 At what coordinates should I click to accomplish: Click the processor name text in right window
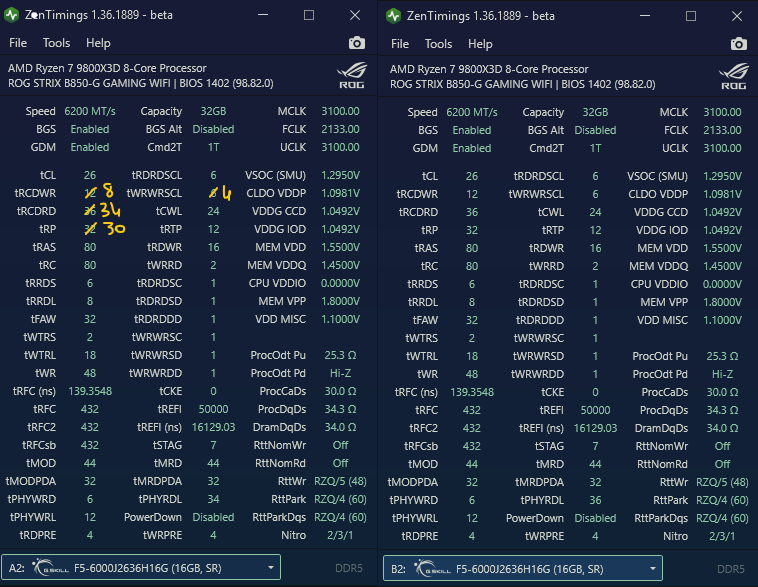click(x=489, y=69)
